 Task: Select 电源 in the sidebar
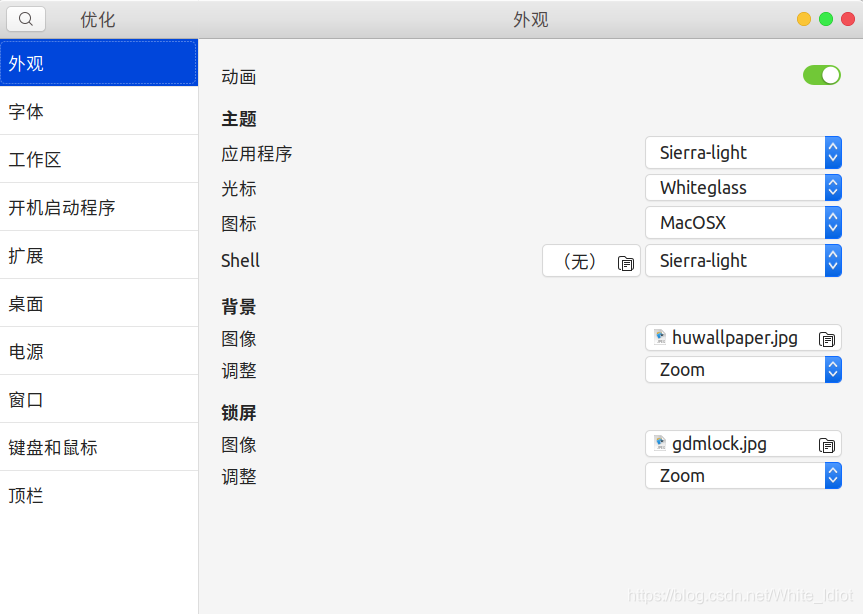[99, 351]
